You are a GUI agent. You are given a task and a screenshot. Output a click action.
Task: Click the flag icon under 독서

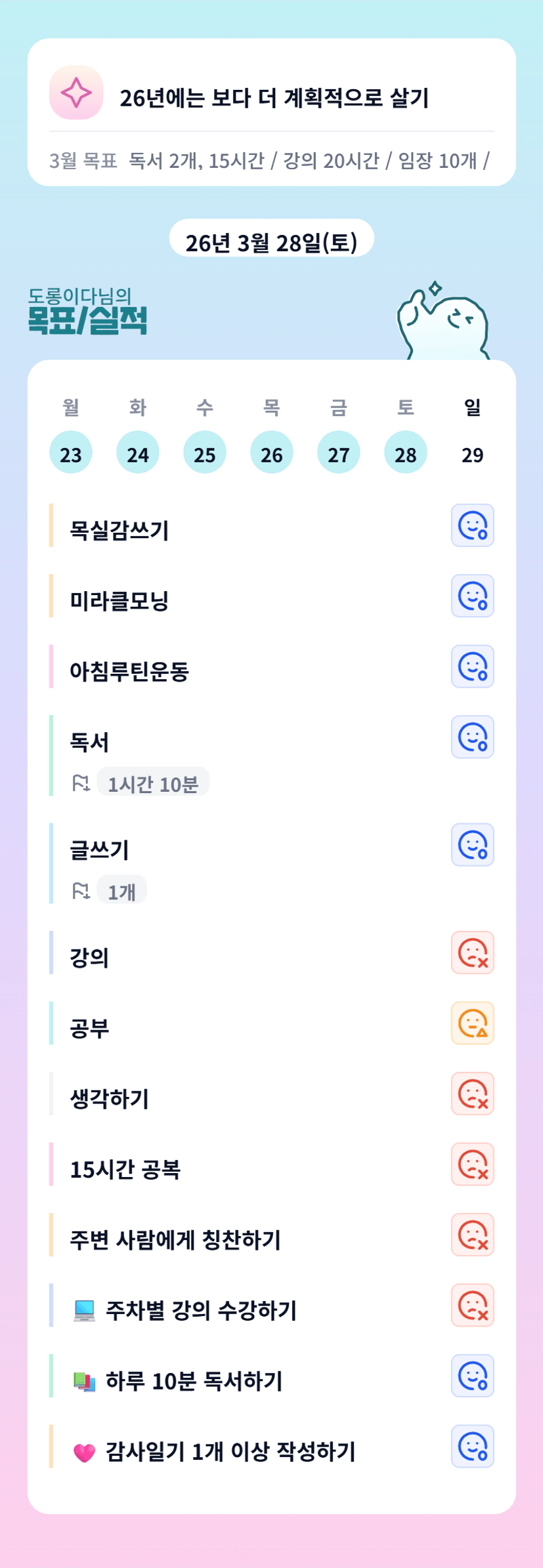coord(81,783)
